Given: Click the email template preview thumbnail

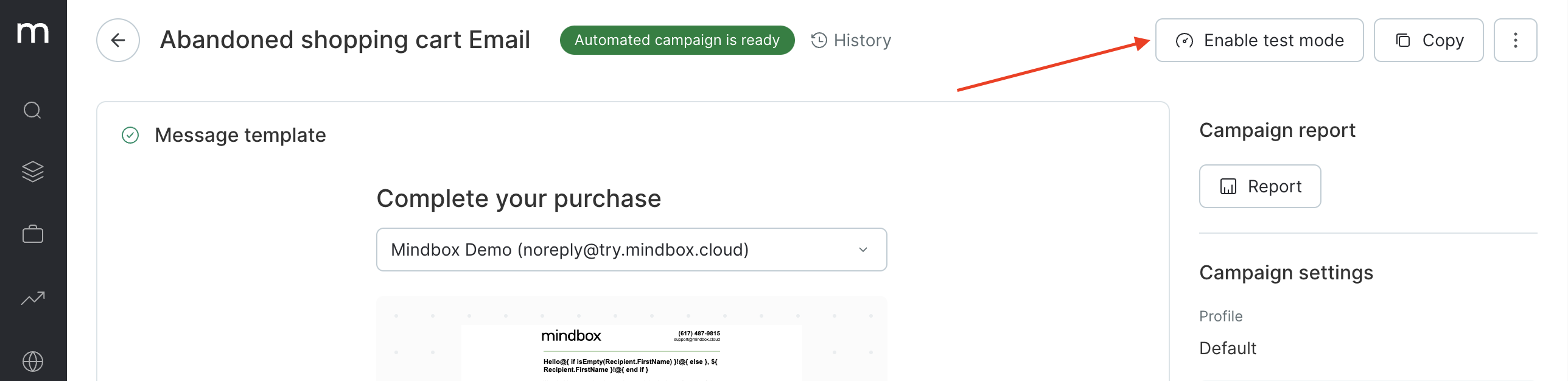Looking at the screenshot, I should pos(632,339).
